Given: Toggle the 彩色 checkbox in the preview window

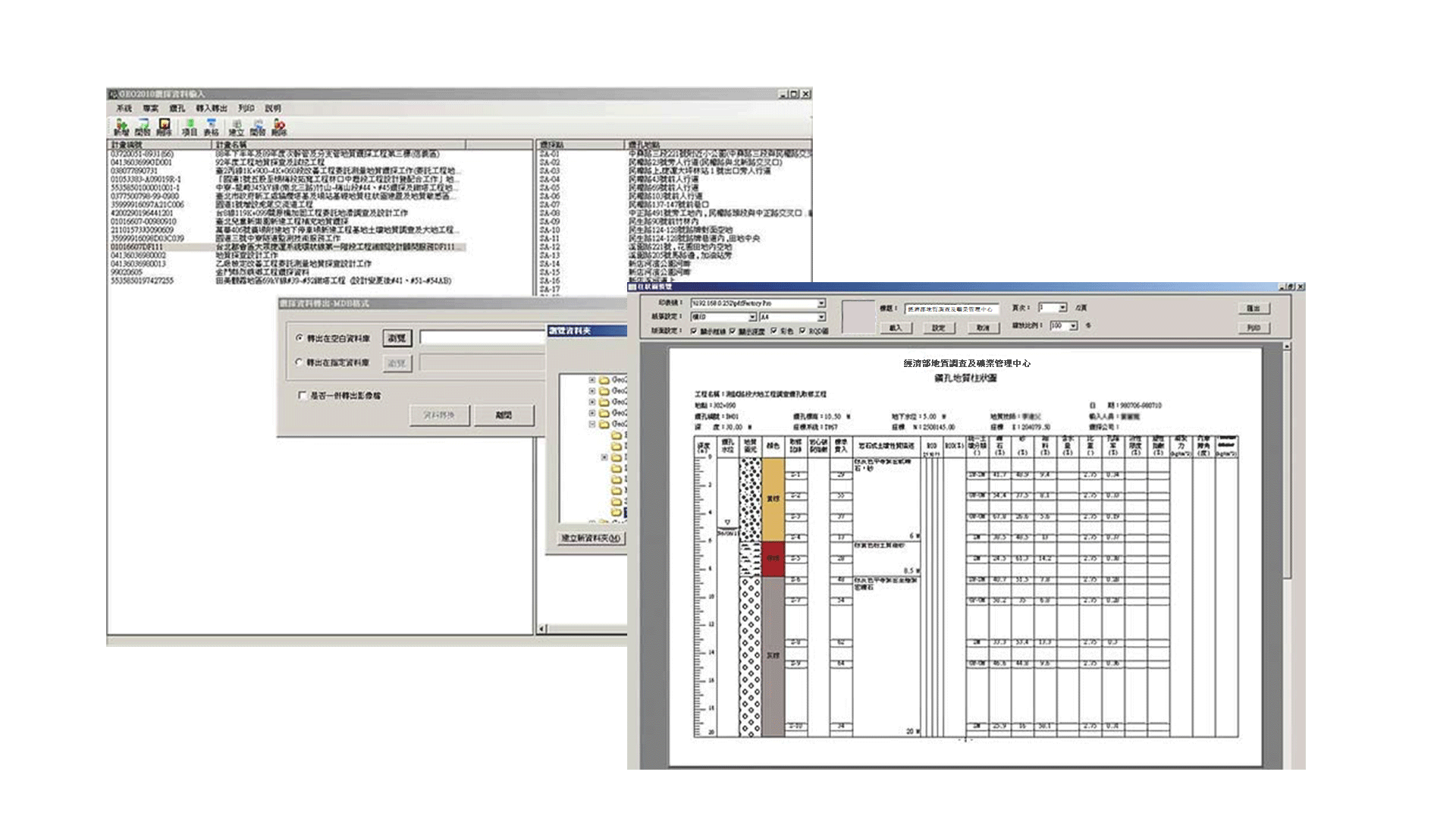Looking at the screenshot, I should tap(774, 331).
